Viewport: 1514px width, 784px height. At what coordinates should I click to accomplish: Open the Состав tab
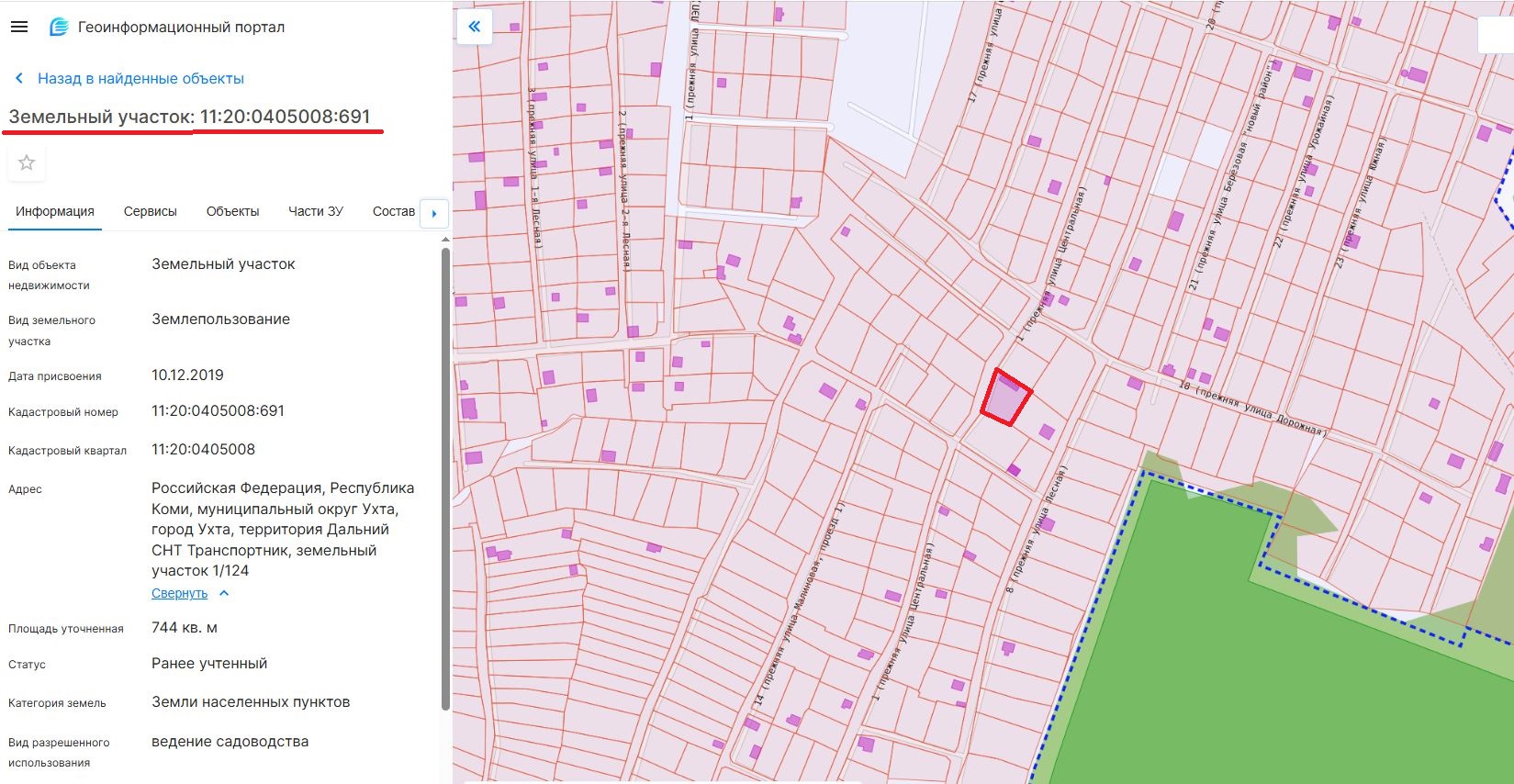[x=393, y=211]
